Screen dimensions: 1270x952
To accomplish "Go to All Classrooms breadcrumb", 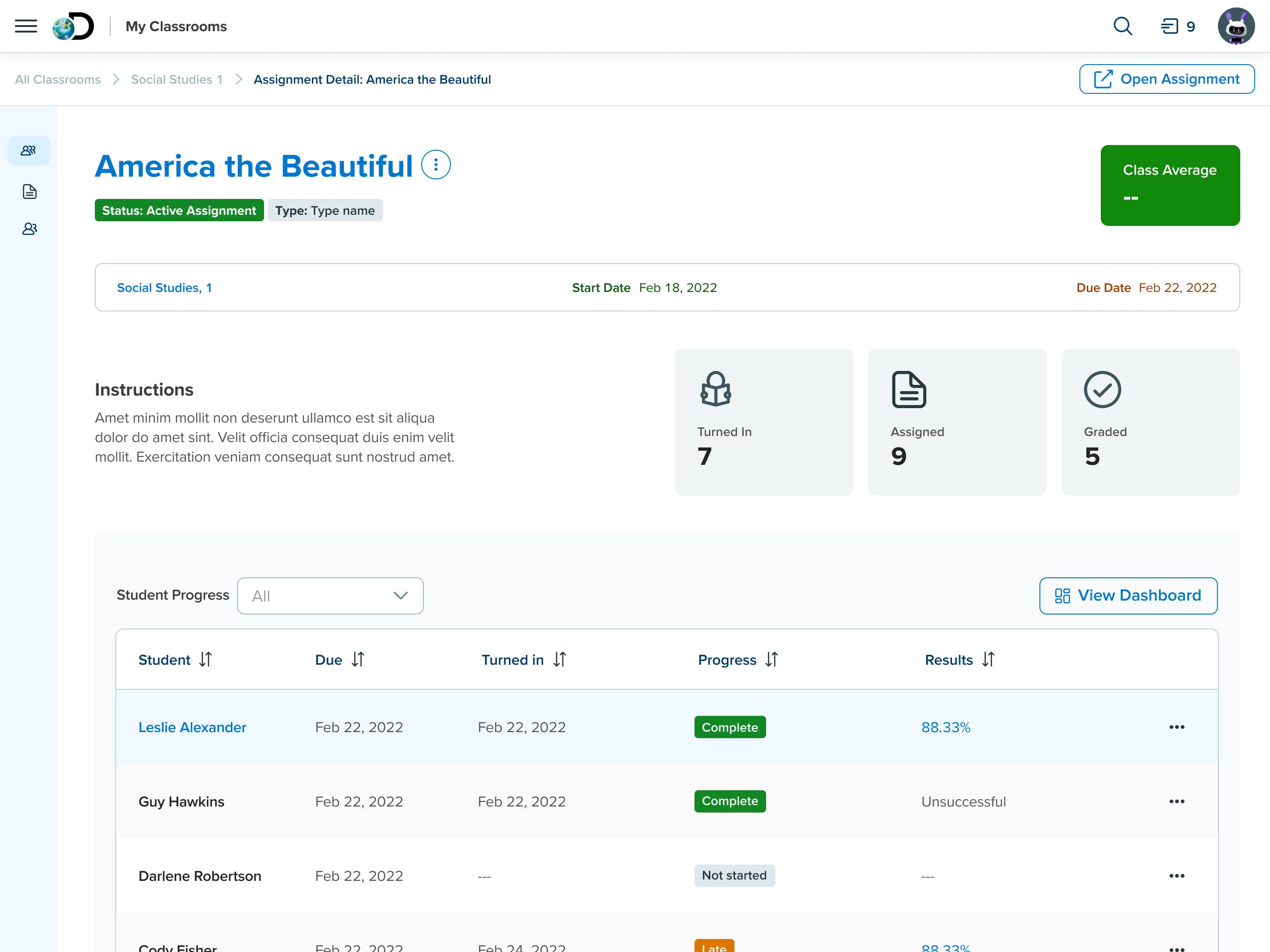I will (x=58, y=79).
